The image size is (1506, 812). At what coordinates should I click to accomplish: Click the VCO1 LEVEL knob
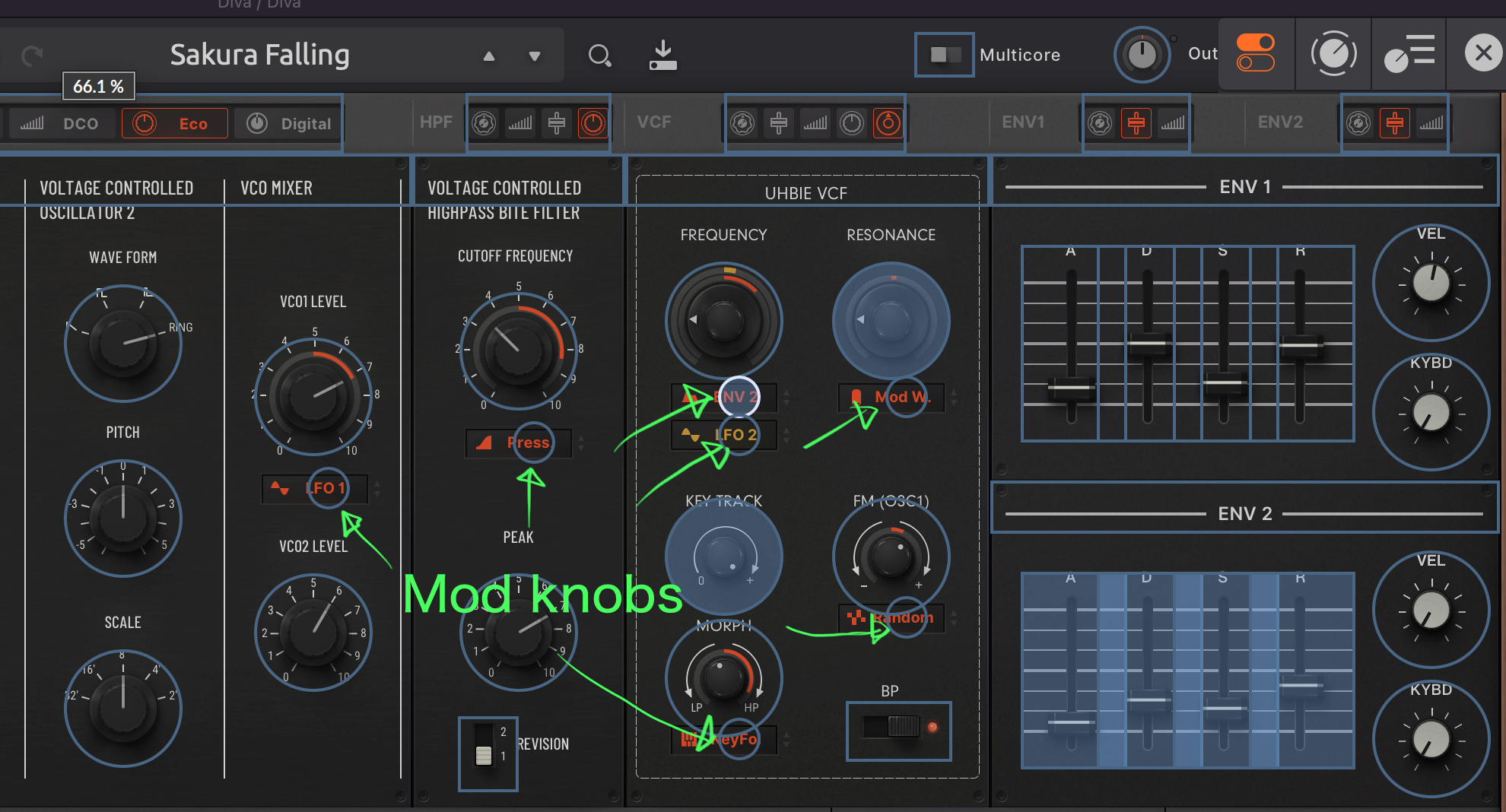point(313,395)
